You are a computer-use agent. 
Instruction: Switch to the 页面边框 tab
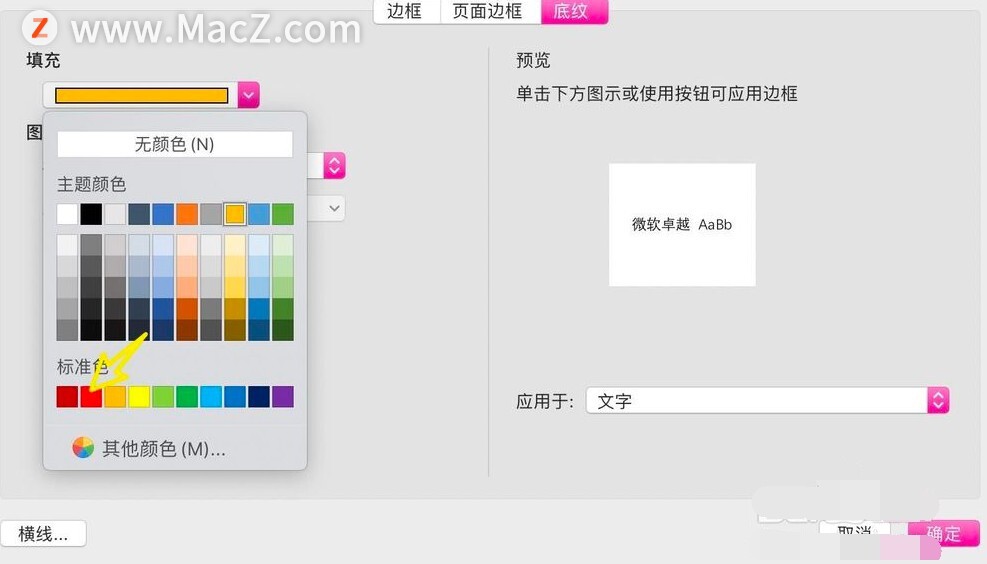point(489,11)
